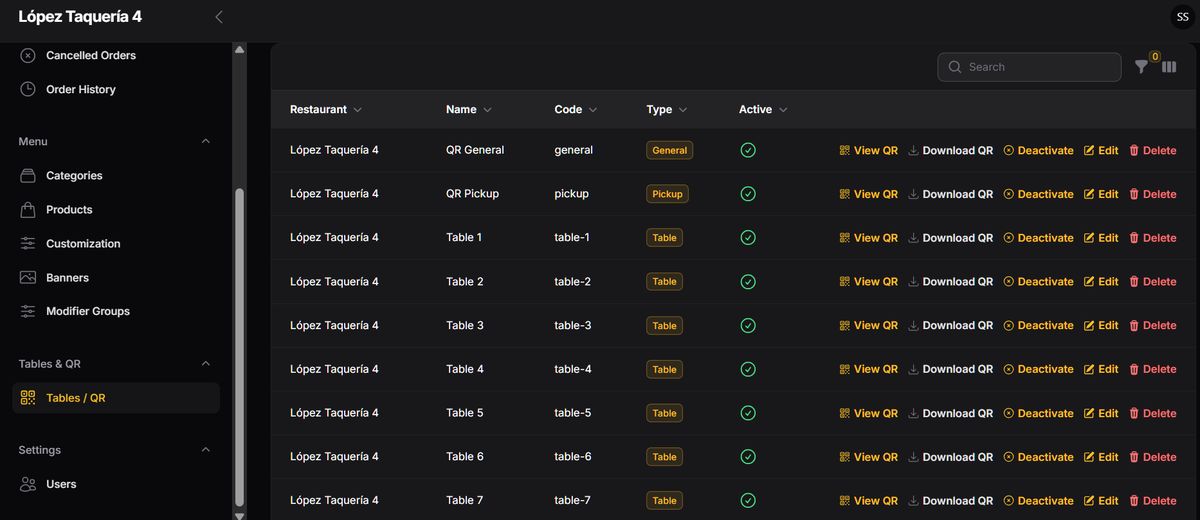Click the Banners image icon
The width and height of the screenshot is (1200, 520).
point(28,277)
